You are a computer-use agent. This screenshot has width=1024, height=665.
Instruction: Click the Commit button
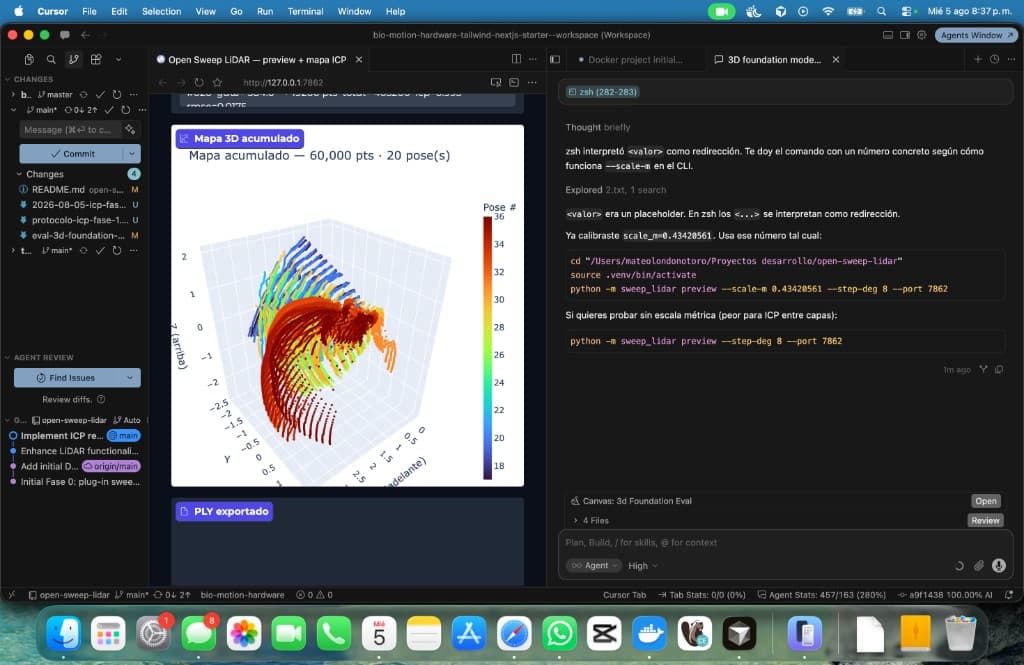[x=71, y=154]
